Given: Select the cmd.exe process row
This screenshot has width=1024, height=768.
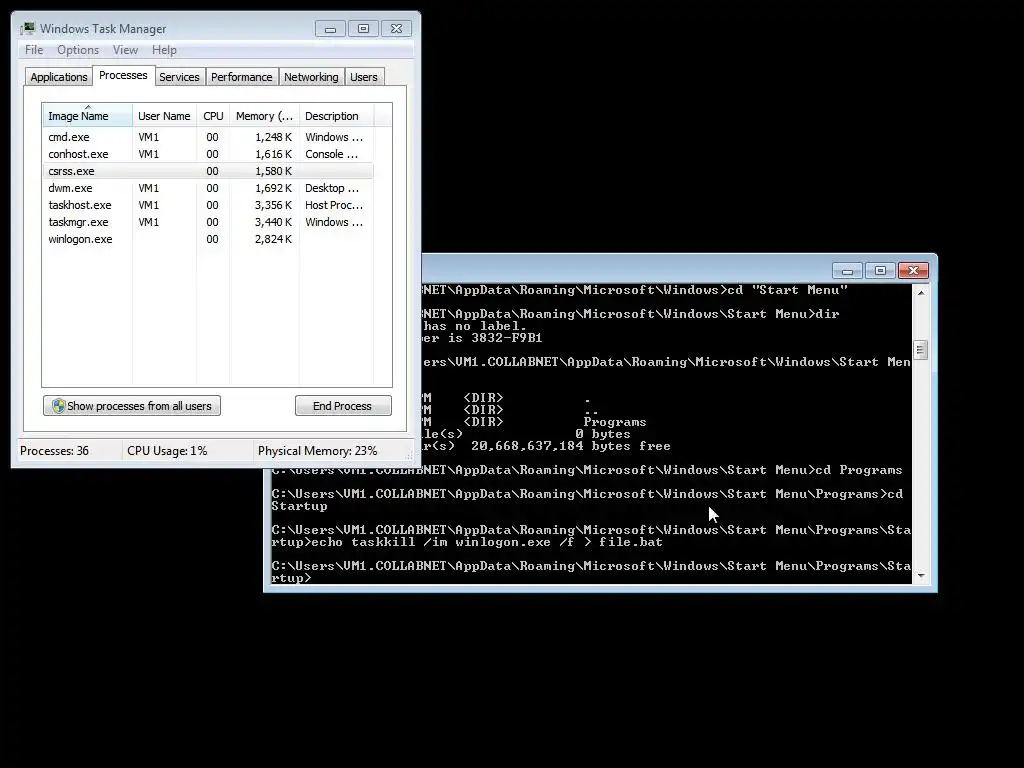Looking at the screenshot, I should (x=208, y=137).
